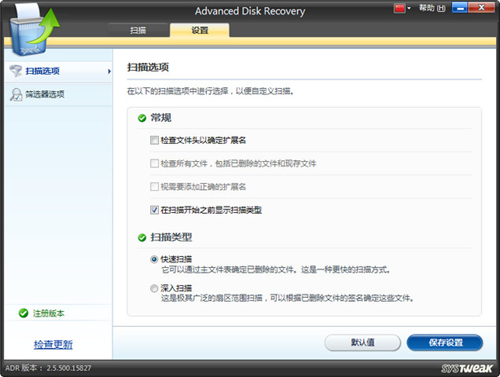Toggle 检查所有文件 including deleted files checkbox

[x=154, y=163]
